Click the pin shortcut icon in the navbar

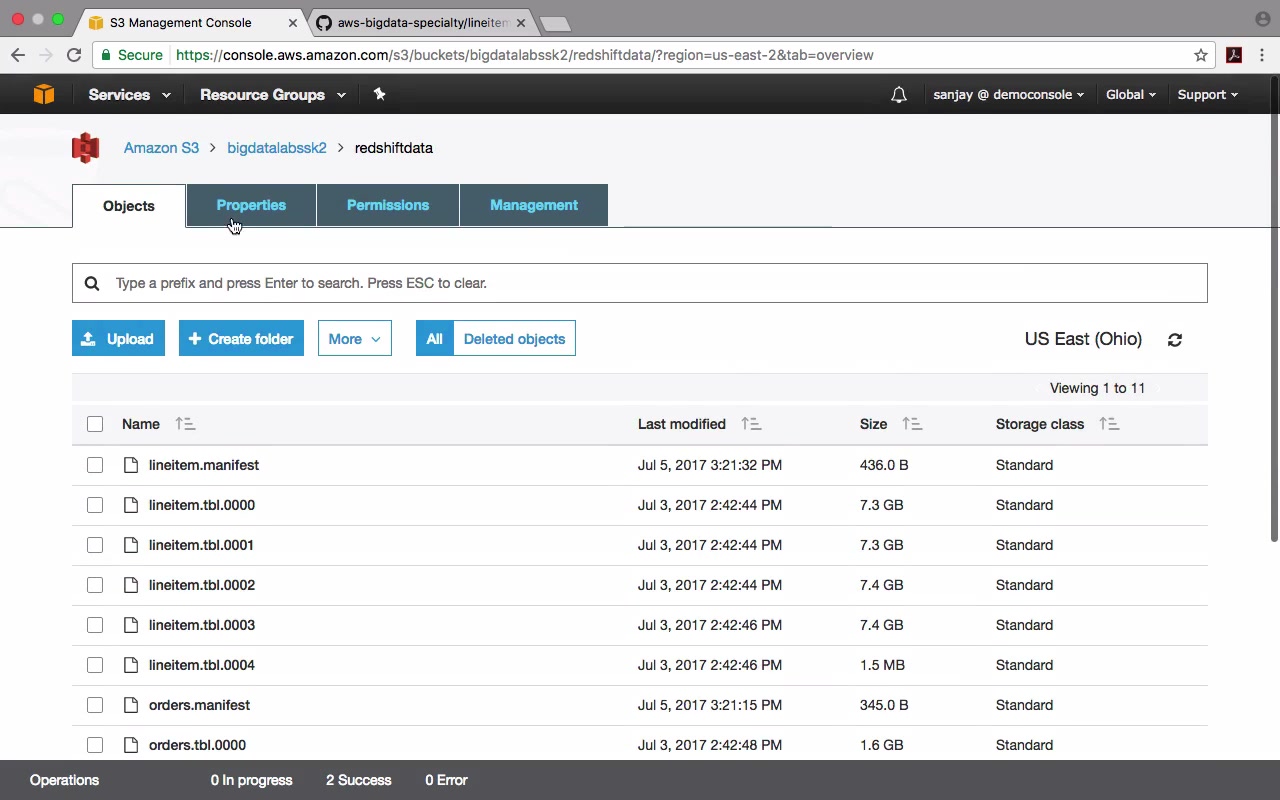pyautogui.click(x=379, y=94)
